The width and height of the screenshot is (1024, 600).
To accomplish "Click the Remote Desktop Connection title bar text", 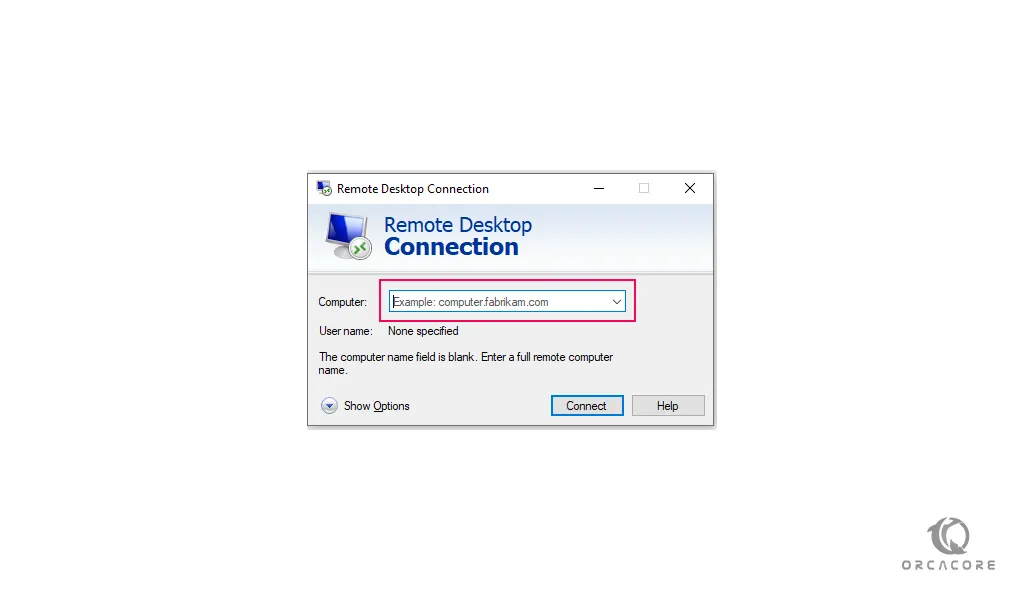I will (413, 189).
